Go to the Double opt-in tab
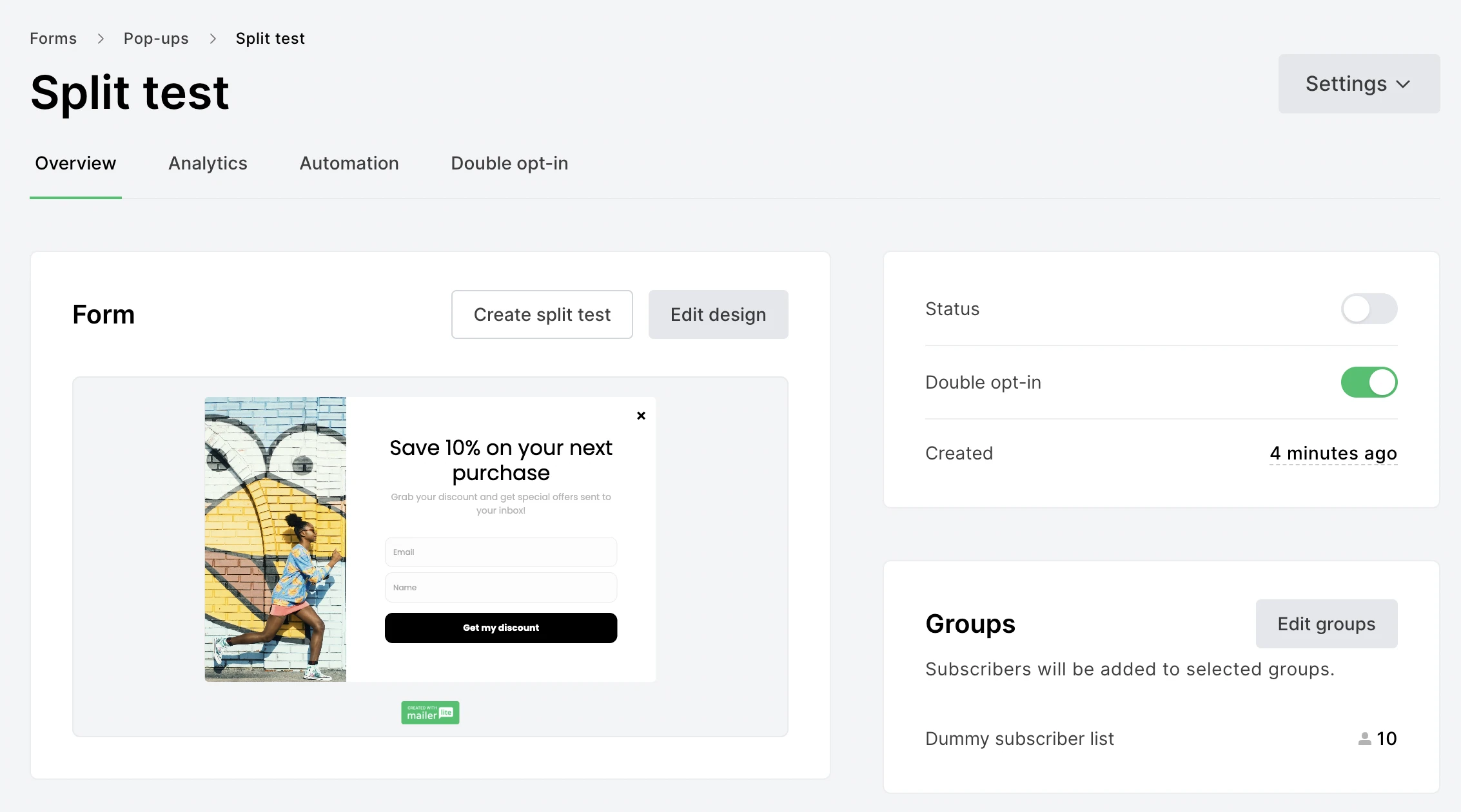 coord(509,164)
